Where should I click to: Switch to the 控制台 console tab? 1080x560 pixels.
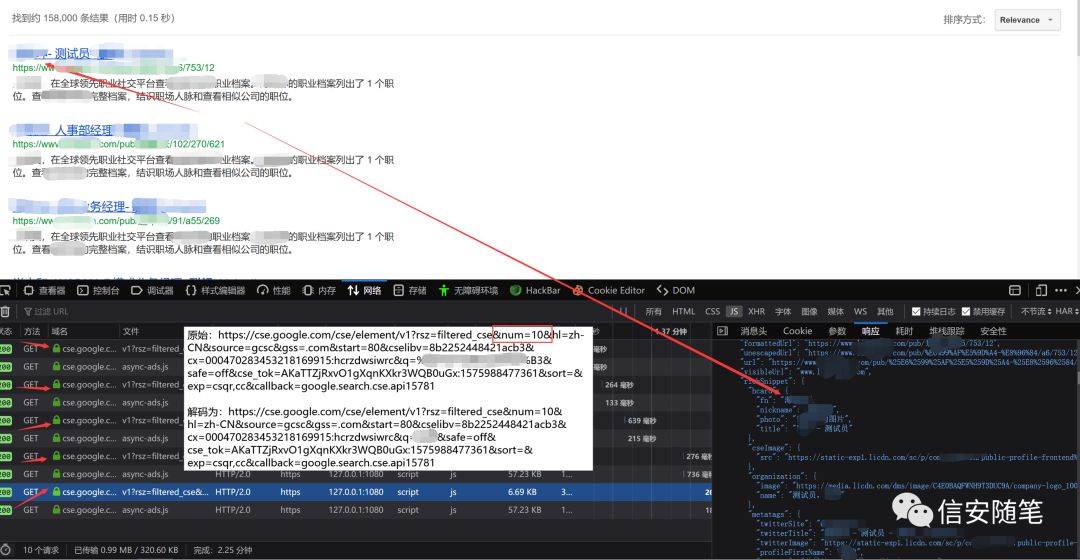click(98, 291)
